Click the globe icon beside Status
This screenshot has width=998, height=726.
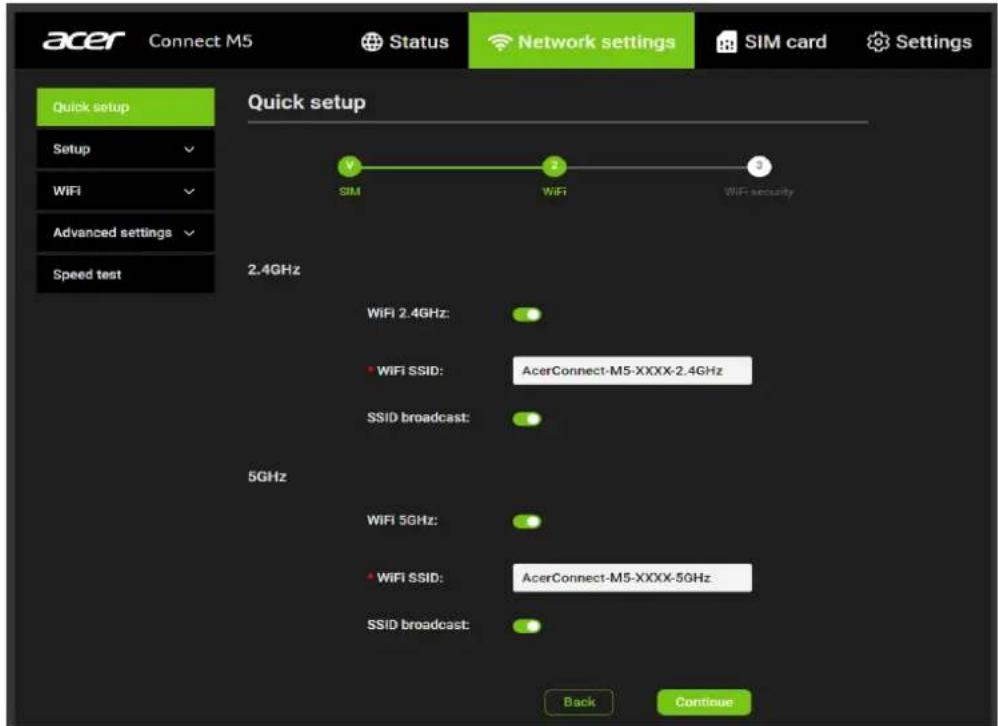pyautogui.click(x=372, y=42)
